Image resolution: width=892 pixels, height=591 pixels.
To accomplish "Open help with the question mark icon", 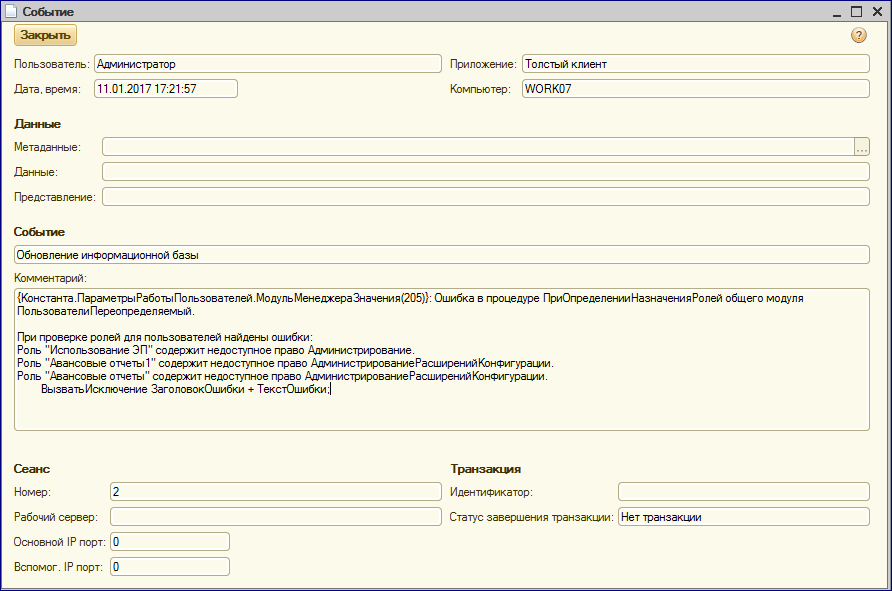I will [858, 36].
